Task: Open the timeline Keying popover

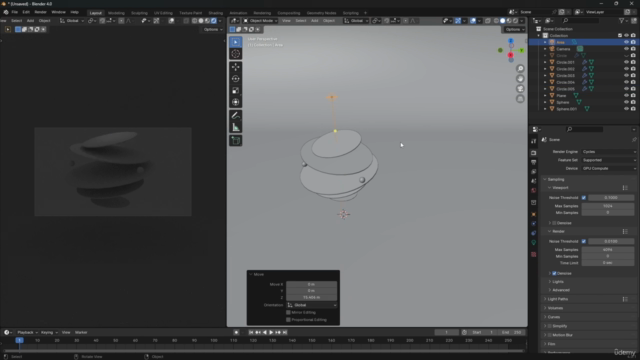Action: point(49,332)
